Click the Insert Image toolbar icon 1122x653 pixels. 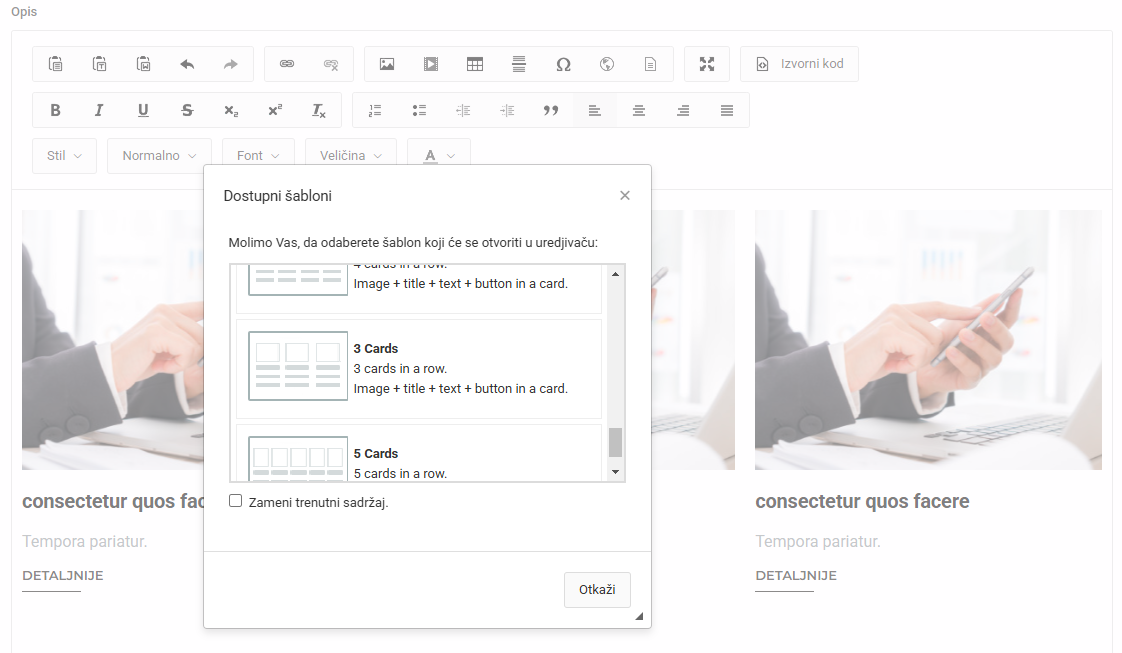387,64
